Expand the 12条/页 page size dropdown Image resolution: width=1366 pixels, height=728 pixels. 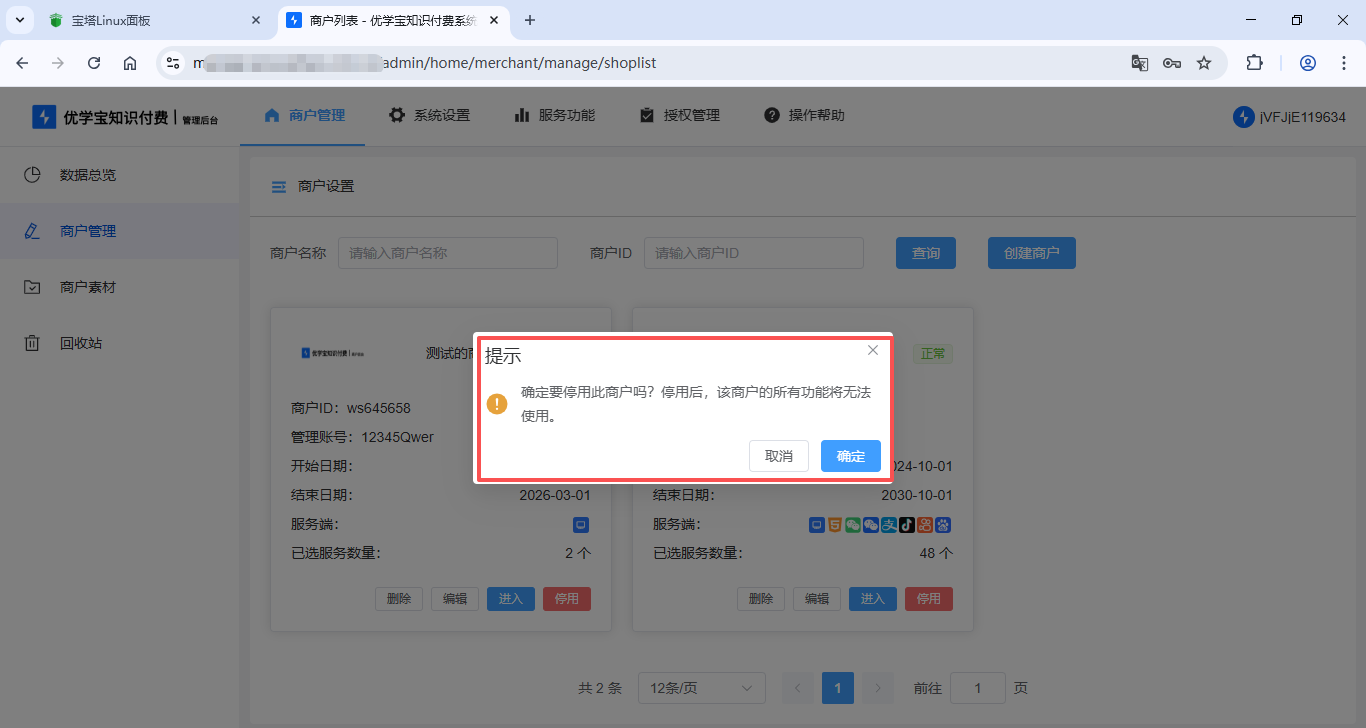[x=701, y=688]
